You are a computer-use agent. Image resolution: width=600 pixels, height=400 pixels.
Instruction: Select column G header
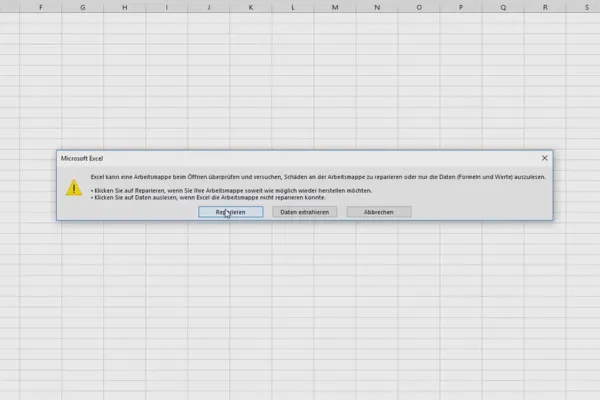(x=83, y=7)
